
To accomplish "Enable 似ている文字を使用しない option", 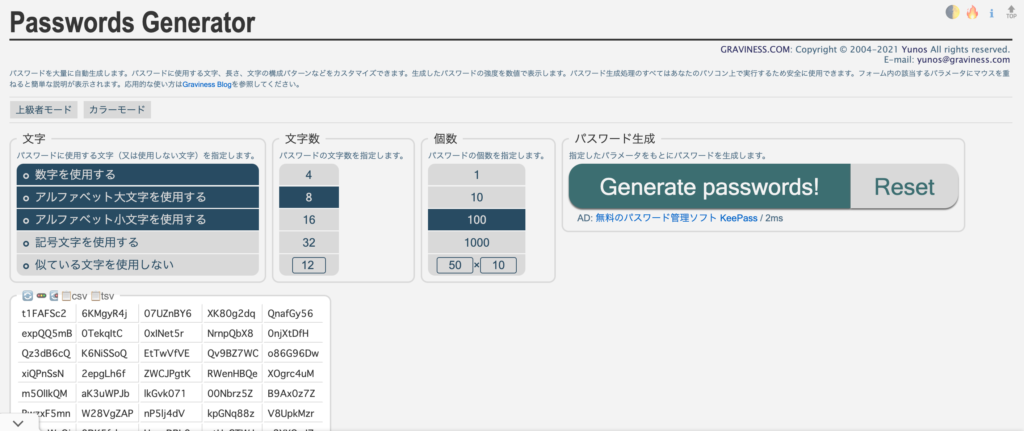I will (x=137, y=265).
